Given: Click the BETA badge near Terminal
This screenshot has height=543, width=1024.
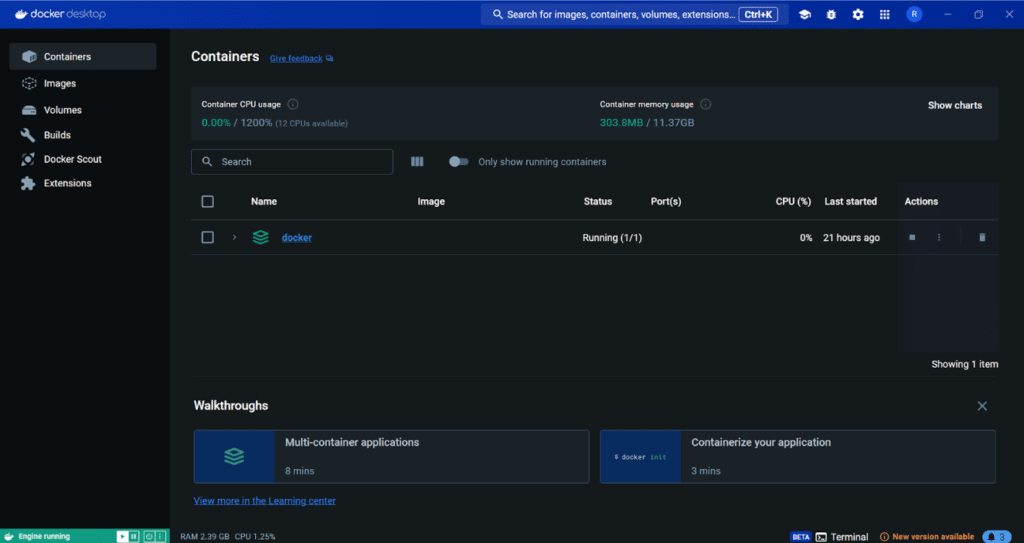Looking at the screenshot, I should click(801, 536).
